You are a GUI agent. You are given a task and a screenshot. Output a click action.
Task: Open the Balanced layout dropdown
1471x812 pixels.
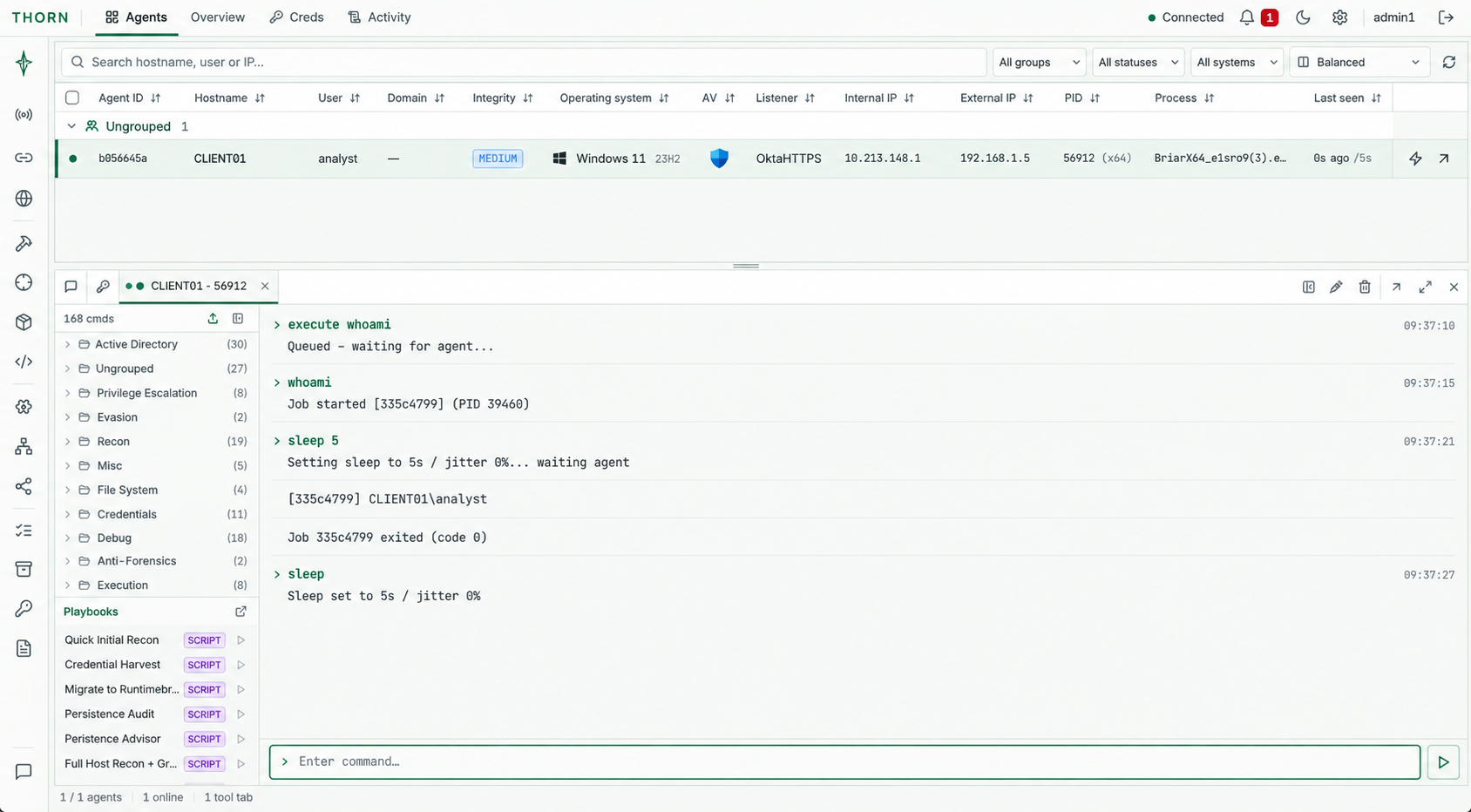(1359, 62)
